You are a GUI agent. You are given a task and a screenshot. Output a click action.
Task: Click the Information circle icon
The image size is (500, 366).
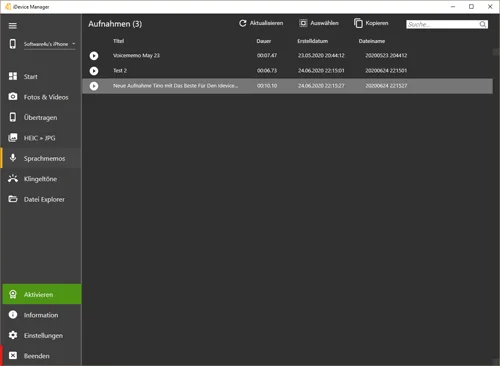click(x=13, y=315)
